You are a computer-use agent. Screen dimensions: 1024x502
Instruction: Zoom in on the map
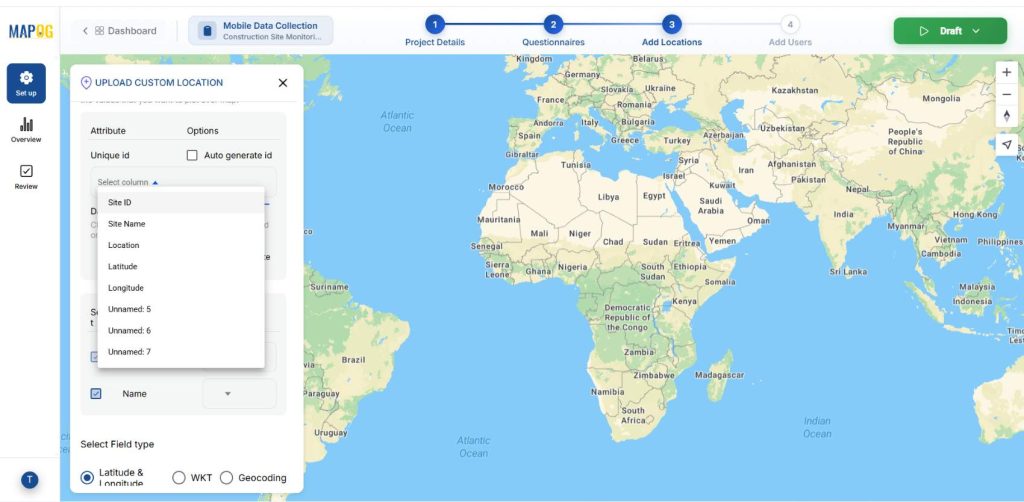[x=1006, y=72]
